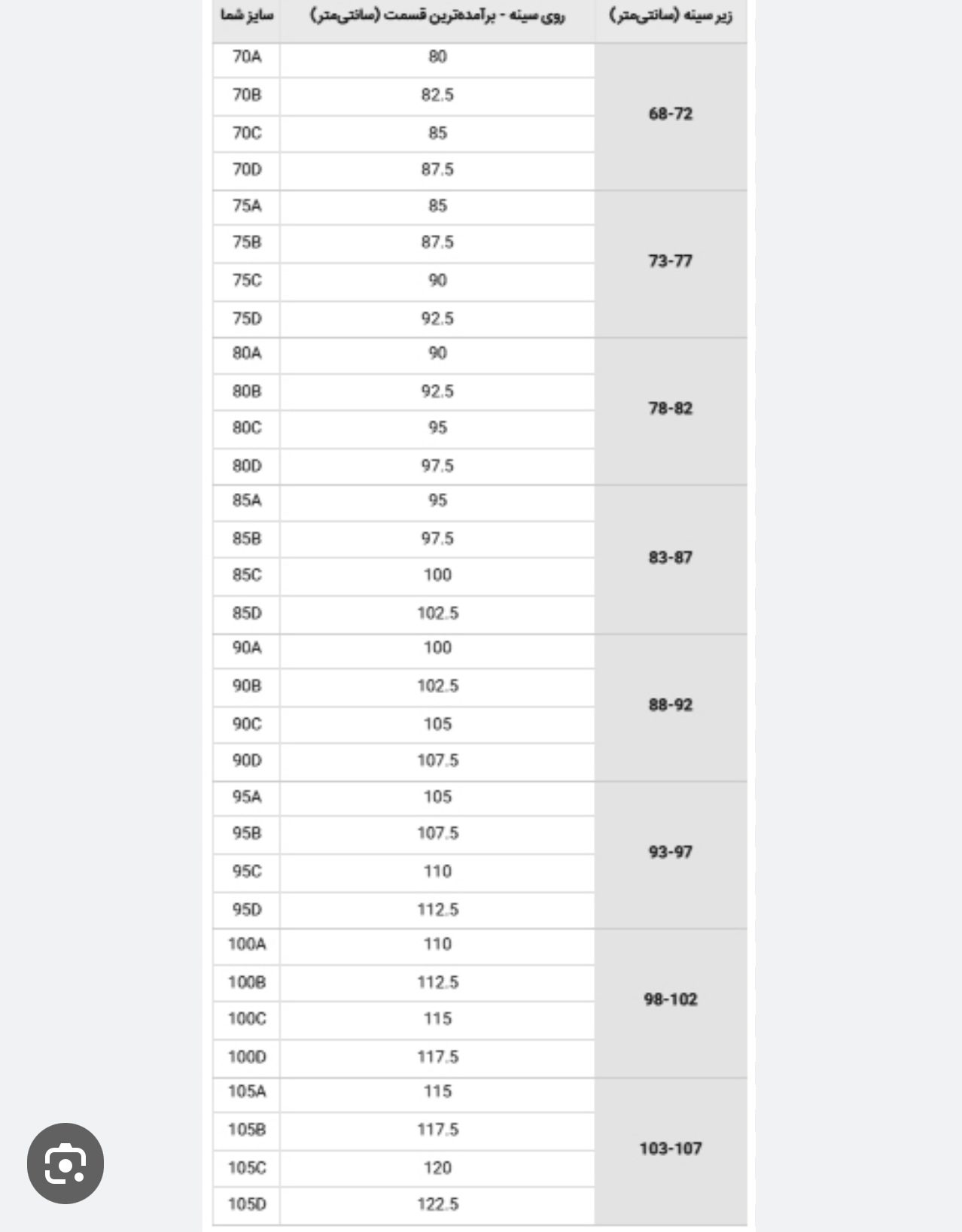The height and width of the screenshot is (1232, 962).
Task: Select the 105D size cell
Action: click(247, 1205)
